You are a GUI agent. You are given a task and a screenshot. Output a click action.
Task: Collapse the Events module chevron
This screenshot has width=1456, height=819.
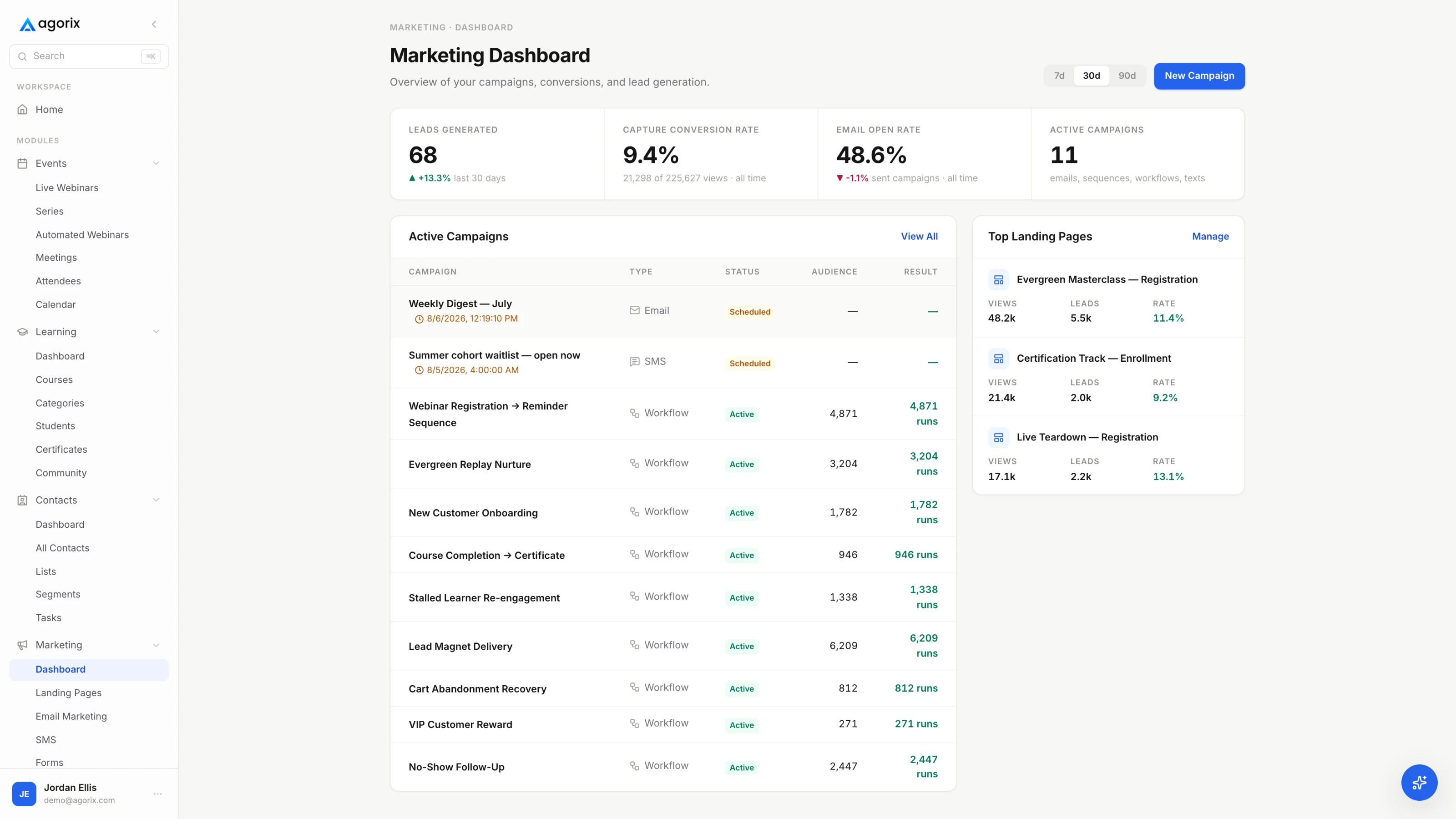pos(156,163)
